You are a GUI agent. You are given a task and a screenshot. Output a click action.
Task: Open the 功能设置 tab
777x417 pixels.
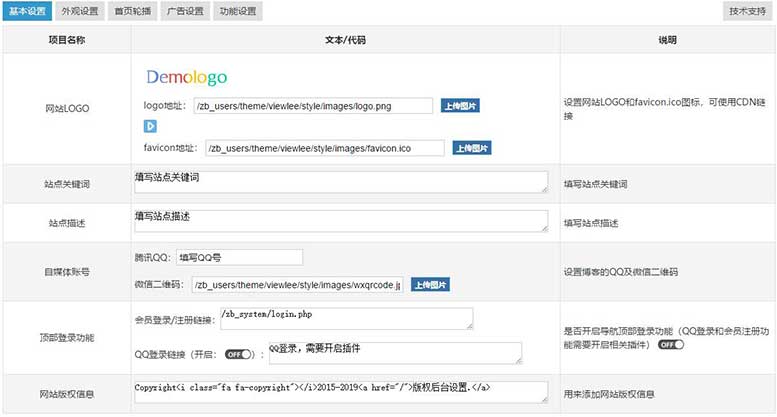238,12
